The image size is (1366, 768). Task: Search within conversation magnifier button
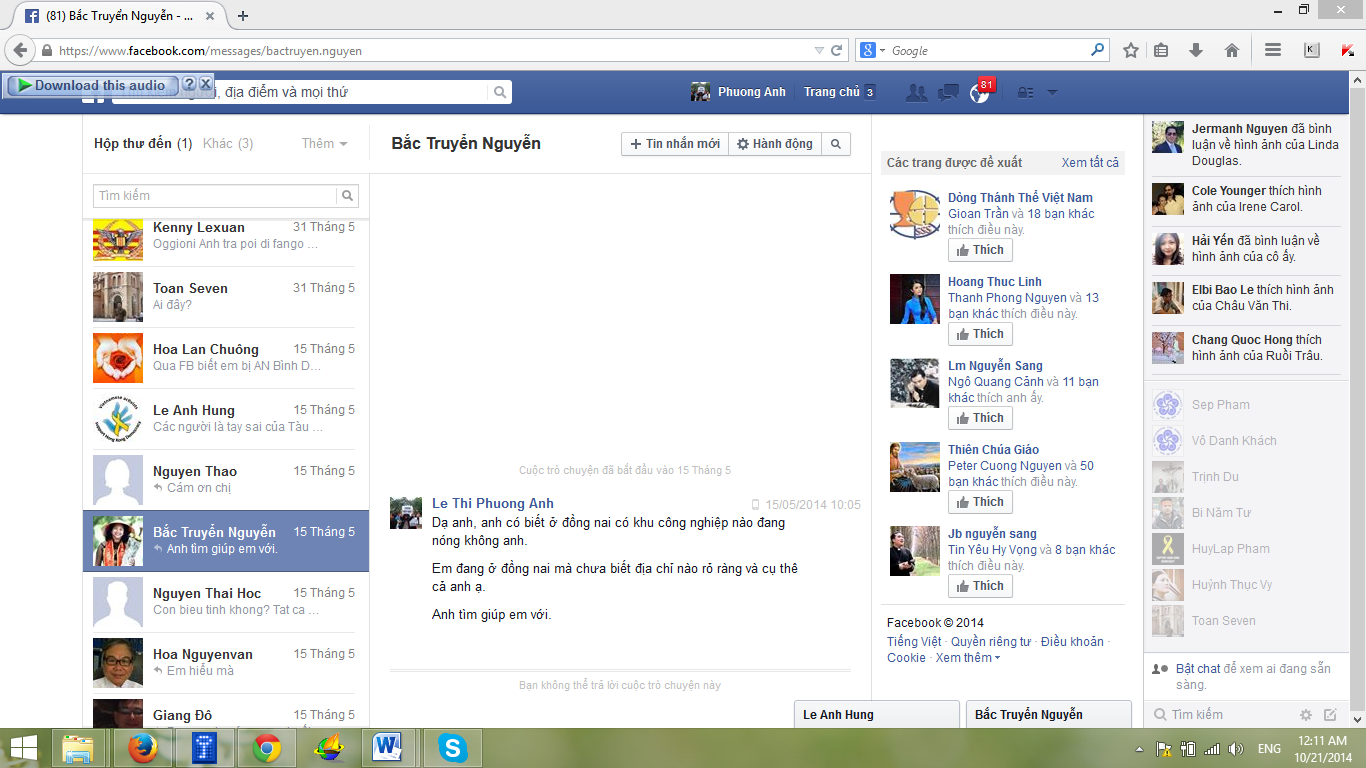(x=836, y=144)
